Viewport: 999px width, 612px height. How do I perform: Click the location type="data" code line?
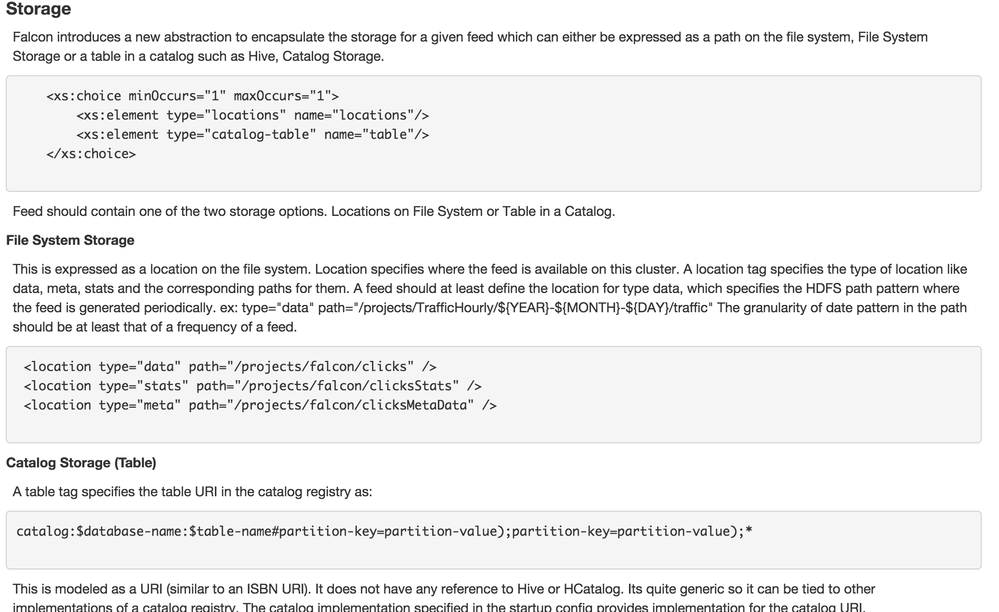click(230, 367)
